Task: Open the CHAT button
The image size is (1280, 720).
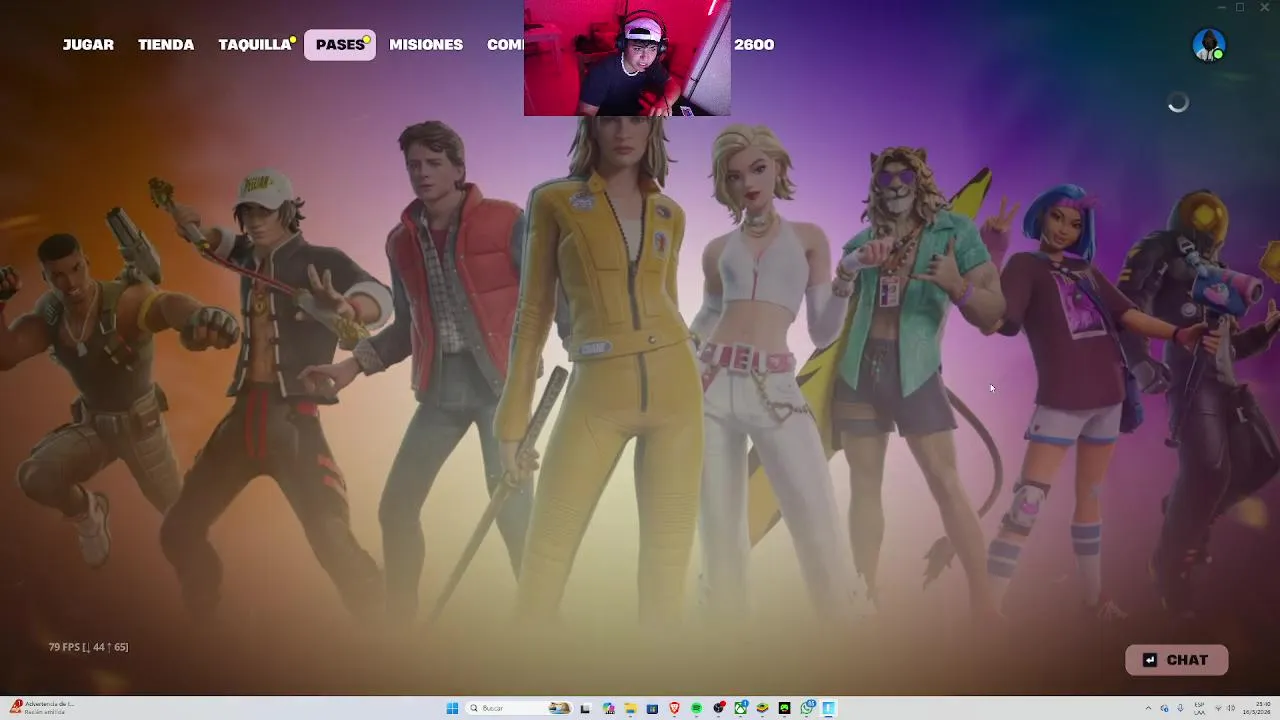Action: pos(1177,660)
